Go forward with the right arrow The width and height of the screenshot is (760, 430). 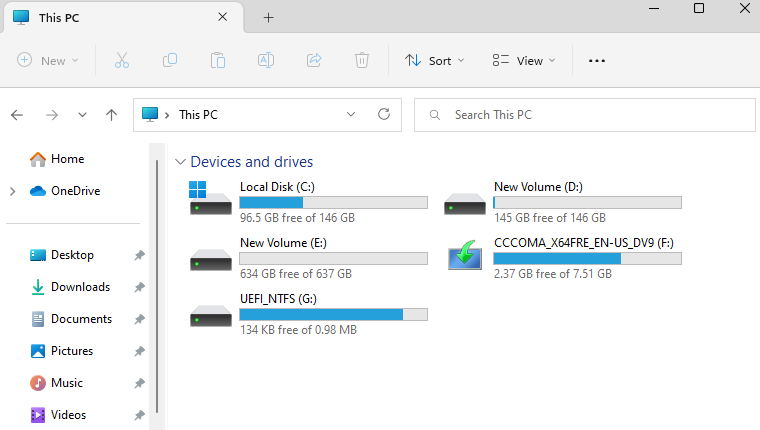52,115
